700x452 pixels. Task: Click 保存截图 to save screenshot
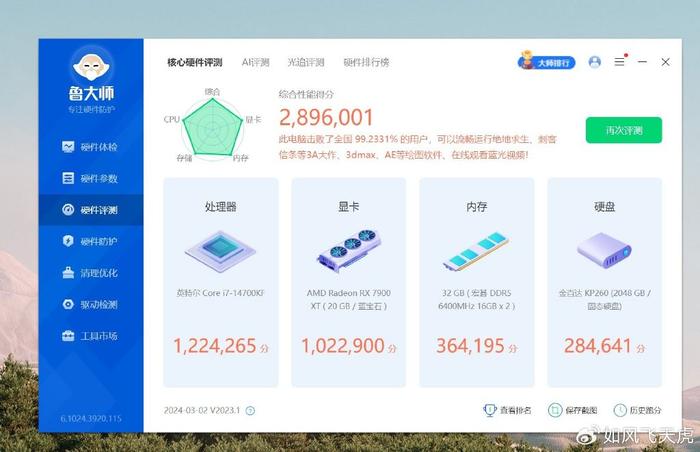572,410
